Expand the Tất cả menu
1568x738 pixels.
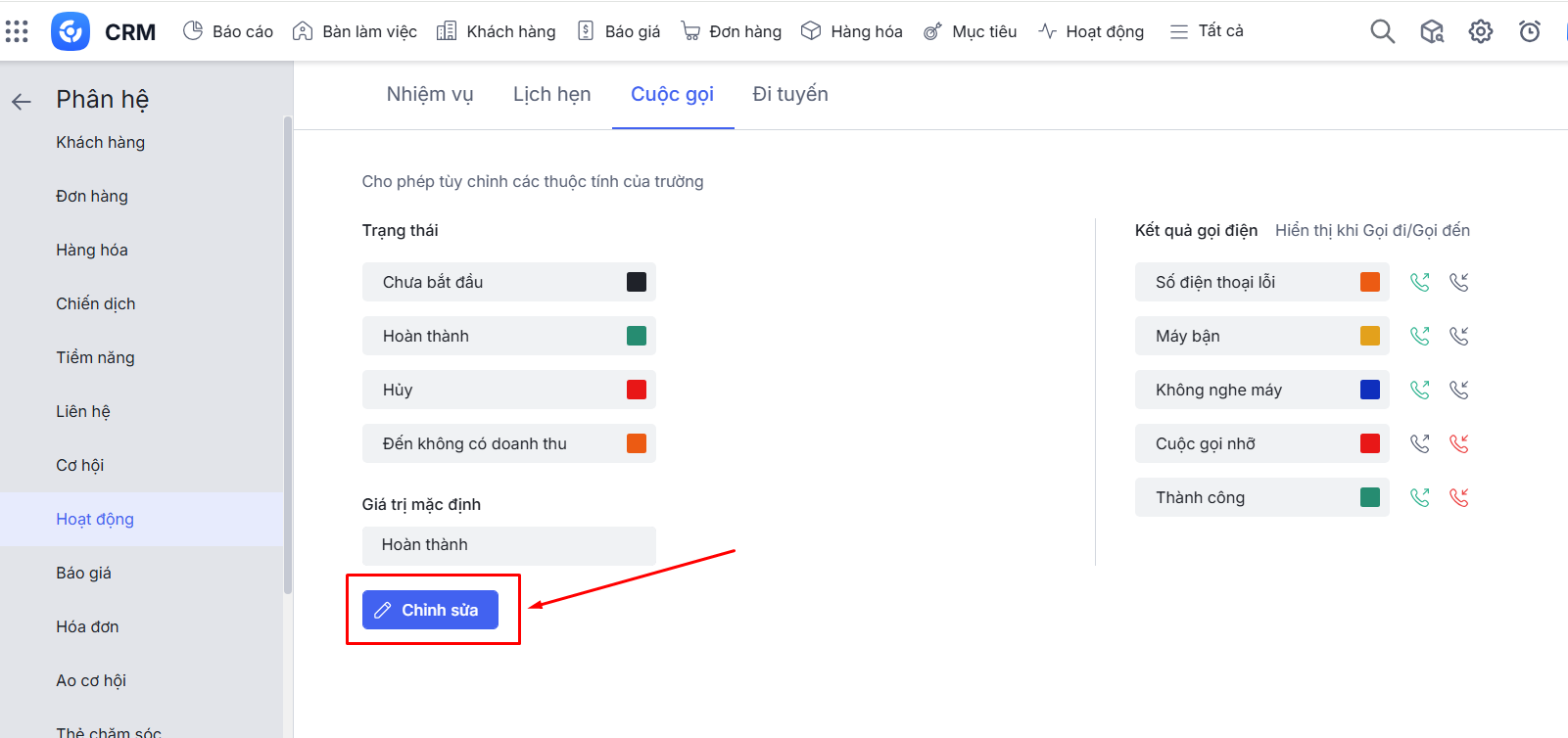[1207, 31]
